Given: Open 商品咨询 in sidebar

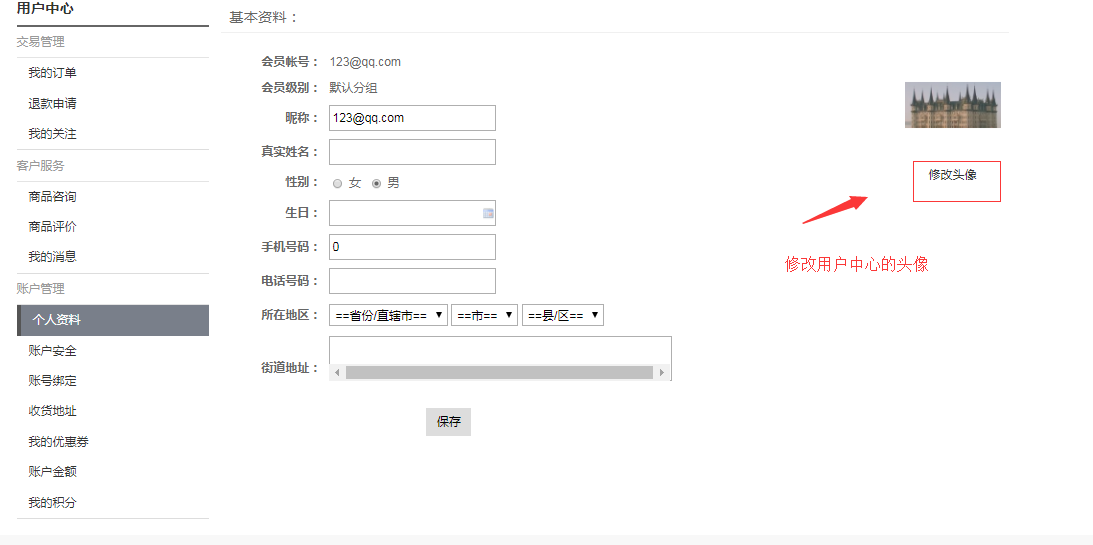Looking at the screenshot, I should coord(52,197).
